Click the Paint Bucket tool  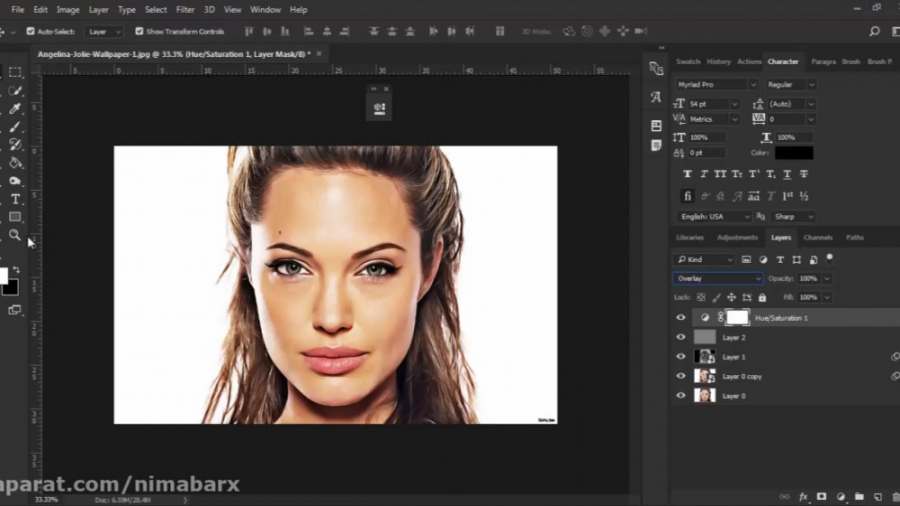coord(15,163)
